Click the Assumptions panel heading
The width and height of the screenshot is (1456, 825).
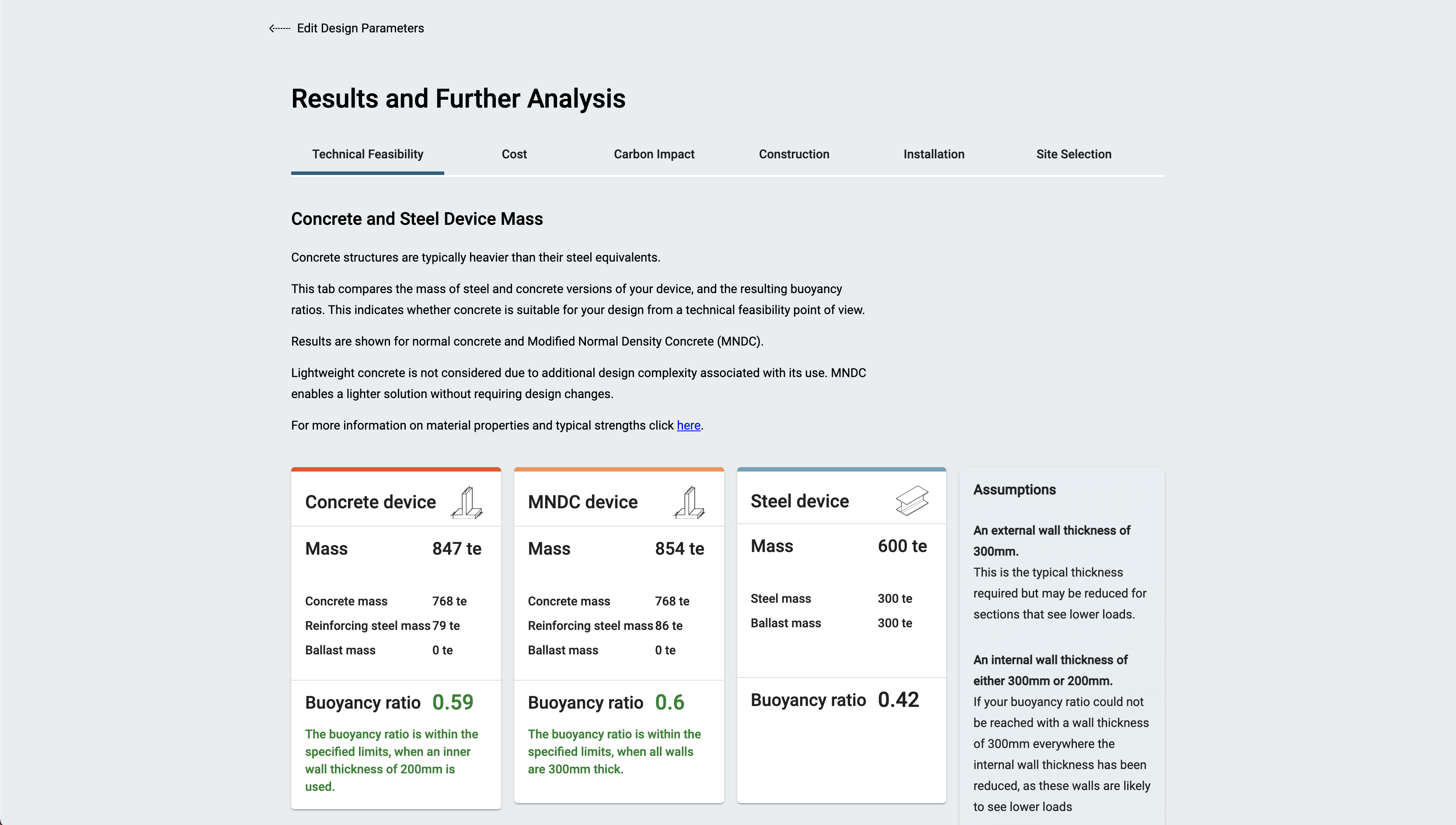[1014, 489]
